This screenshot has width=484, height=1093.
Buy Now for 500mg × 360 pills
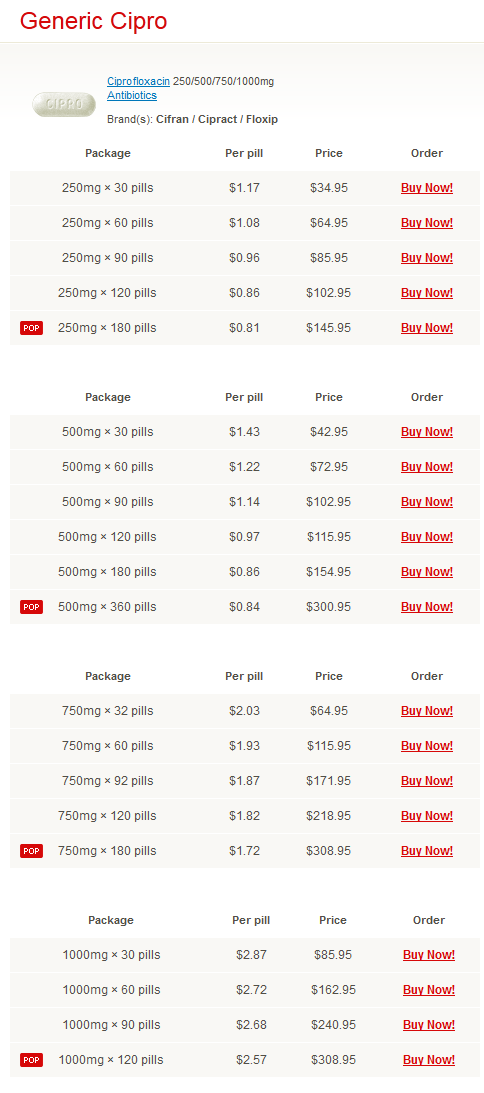coord(427,606)
